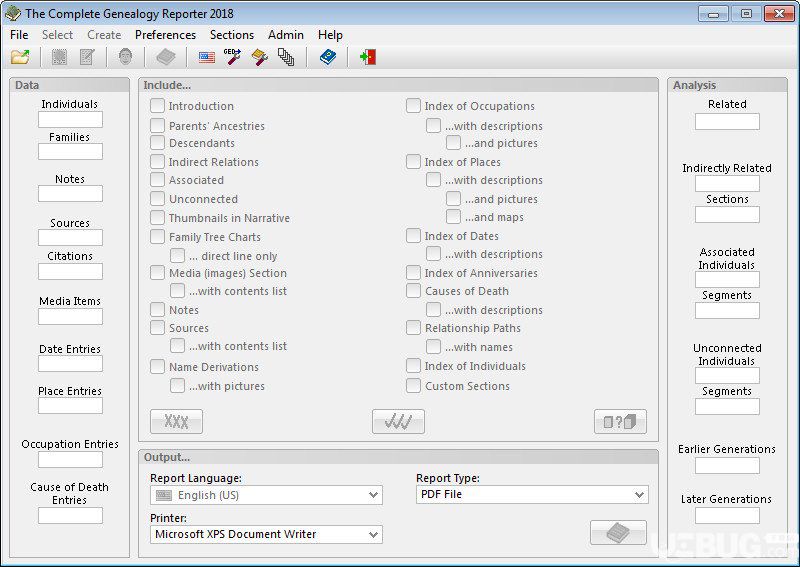
Task: Open the Printer dropdown
Action: 266,534
